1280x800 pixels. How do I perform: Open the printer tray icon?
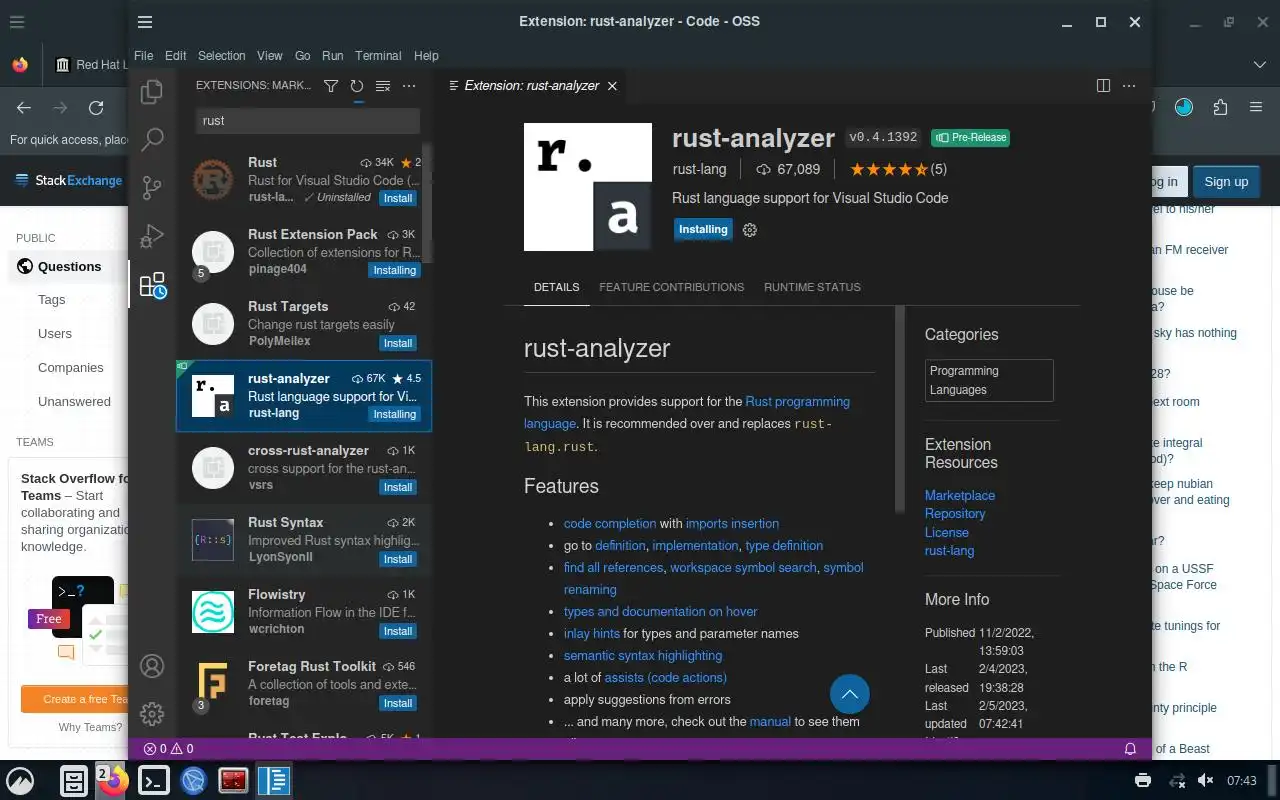pos(1143,780)
